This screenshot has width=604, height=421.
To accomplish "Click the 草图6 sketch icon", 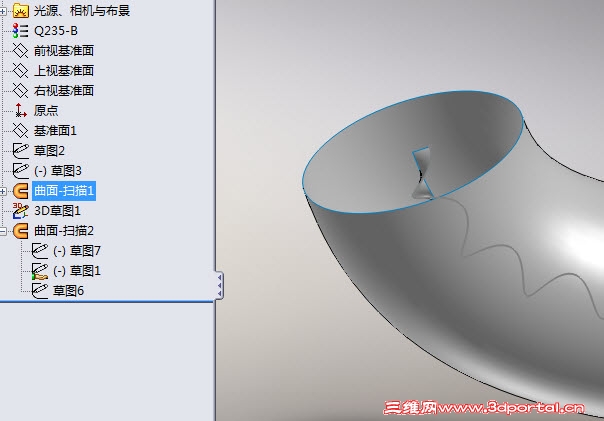I will [x=39, y=291].
